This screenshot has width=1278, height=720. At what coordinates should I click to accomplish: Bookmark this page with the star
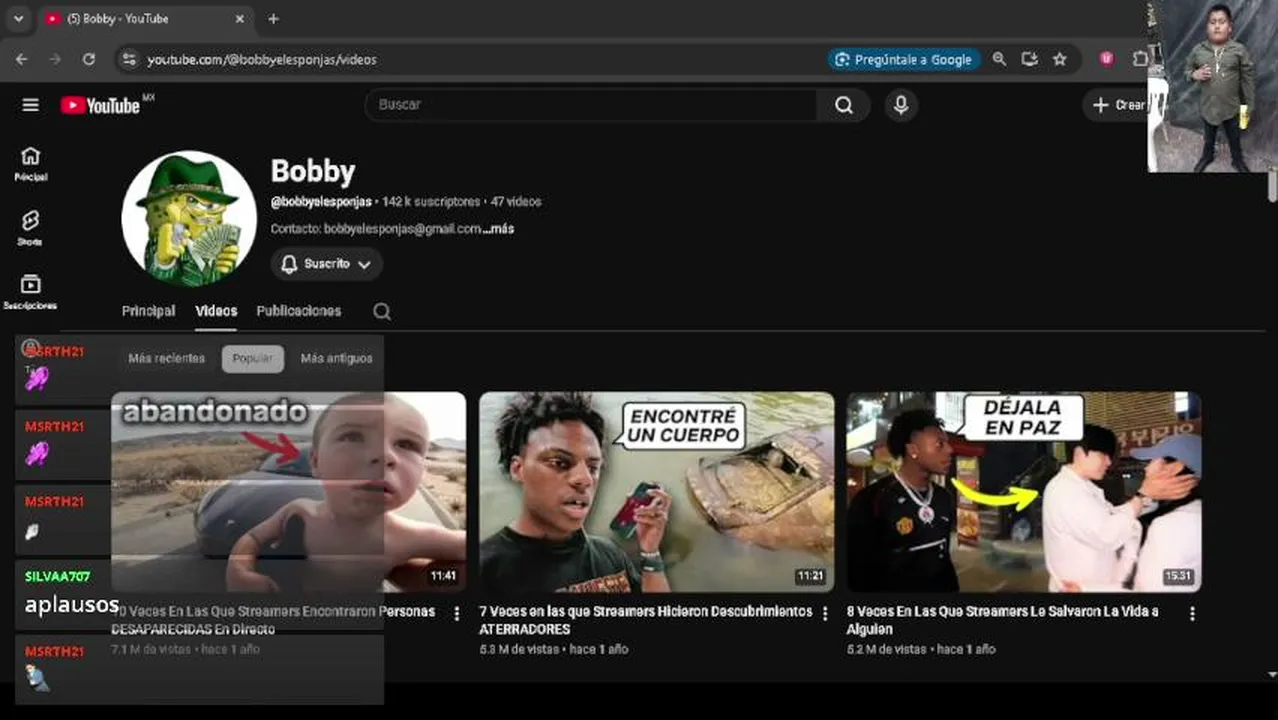1060,59
